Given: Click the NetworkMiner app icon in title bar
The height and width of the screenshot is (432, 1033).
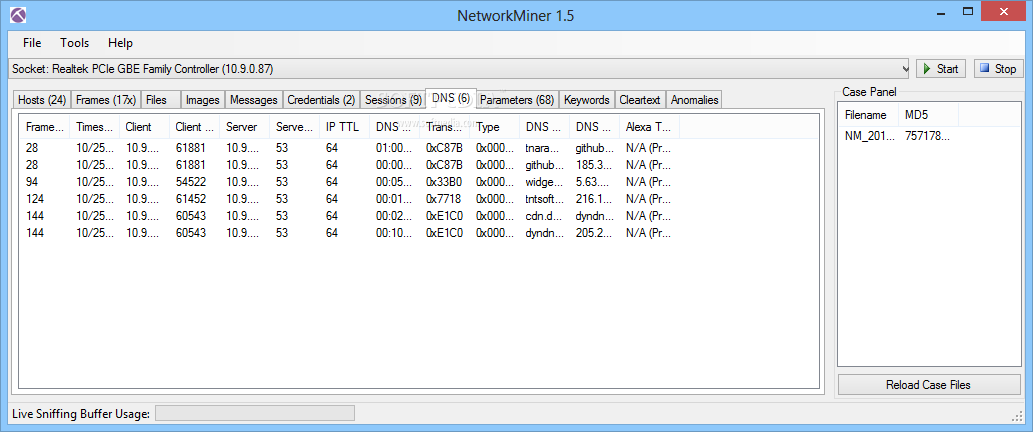Looking at the screenshot, I should coord(19,14).
